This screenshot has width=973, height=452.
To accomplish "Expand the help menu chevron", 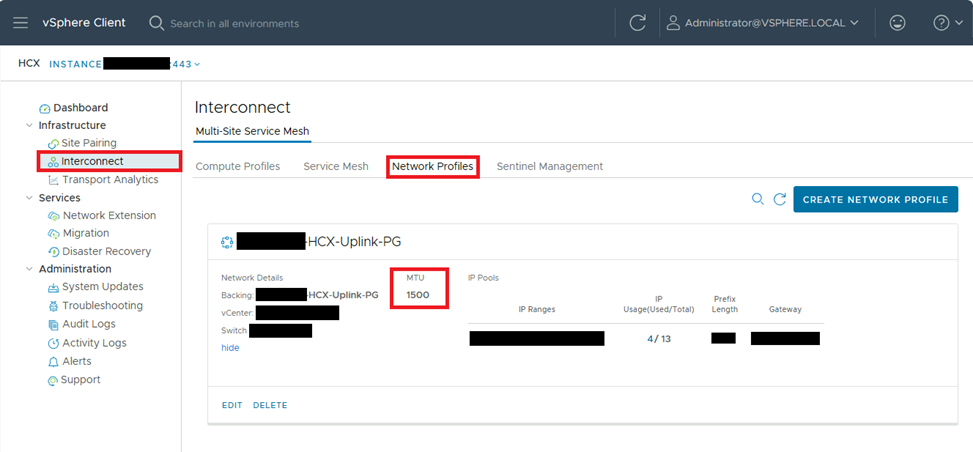I will tap(959, 23).
